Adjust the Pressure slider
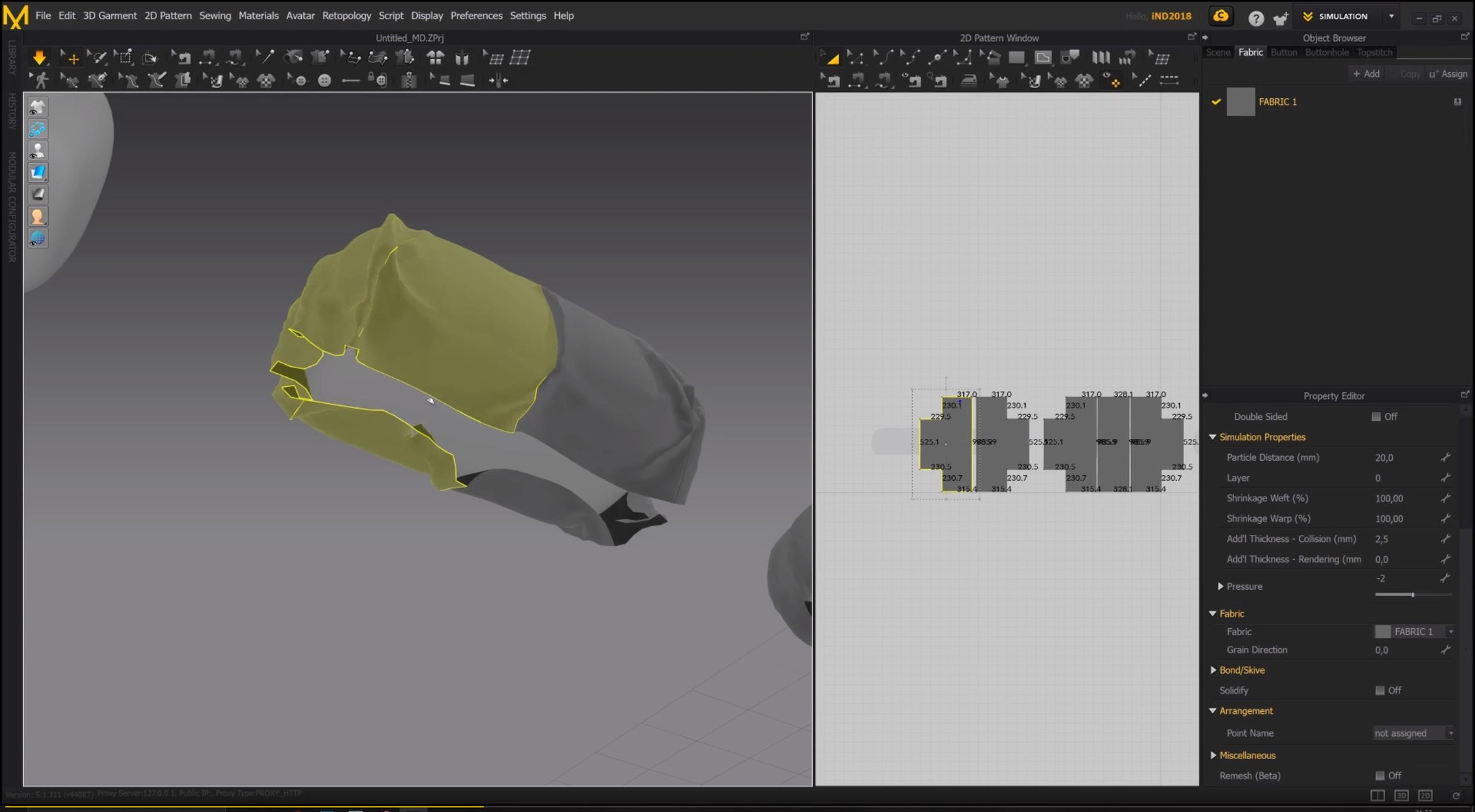 point(1413,595)
